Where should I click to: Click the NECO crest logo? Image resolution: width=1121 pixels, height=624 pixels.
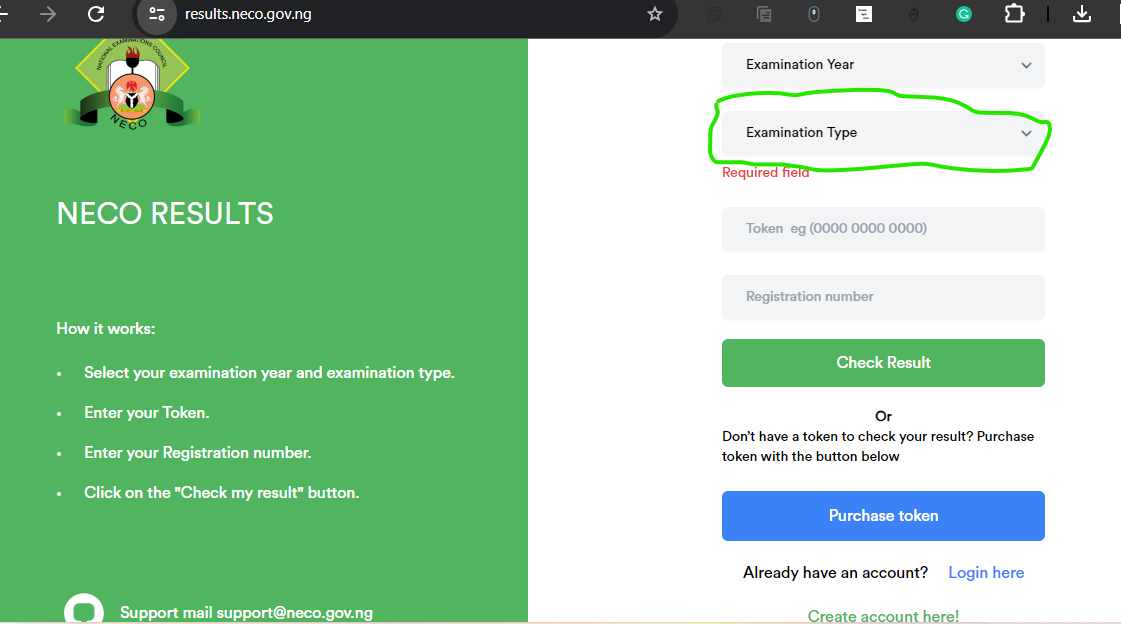coord(132,85)
